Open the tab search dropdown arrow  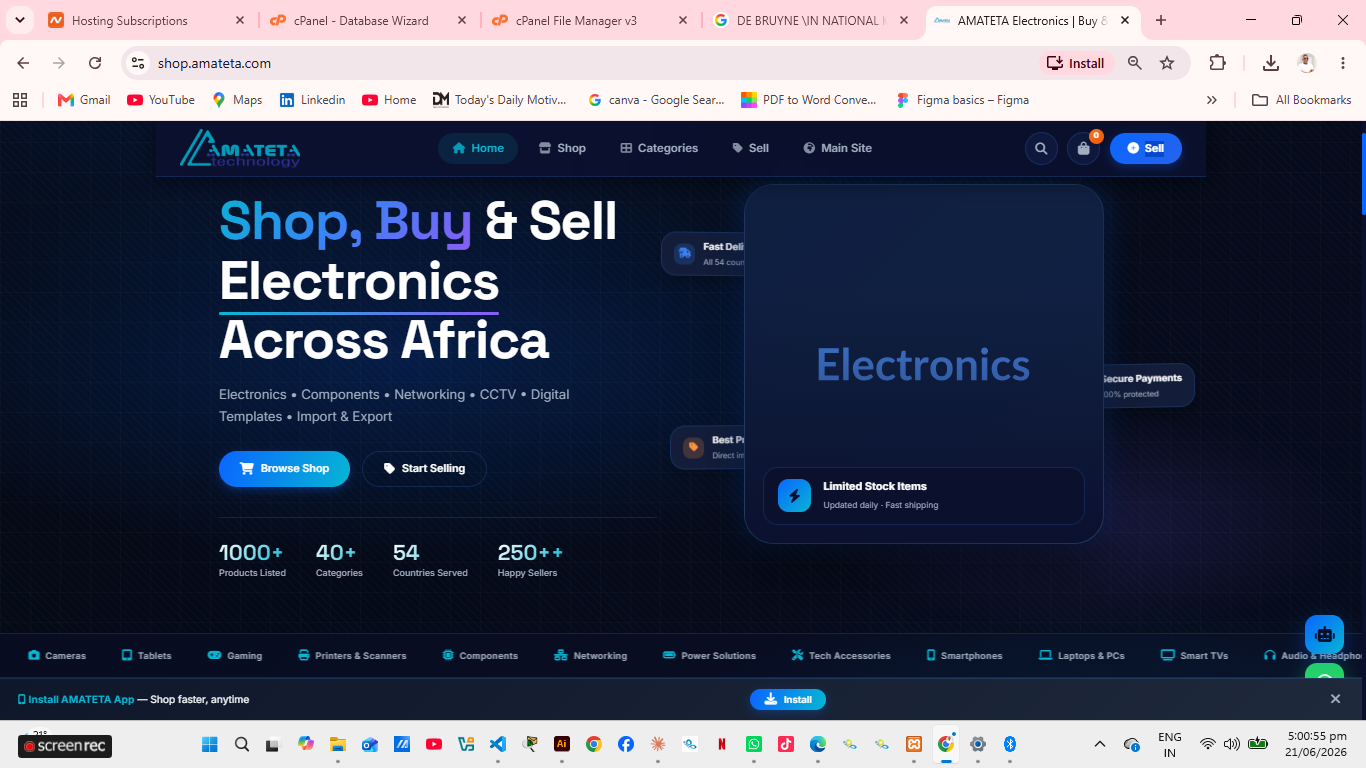pyautogui.click(x=19, y=20)
